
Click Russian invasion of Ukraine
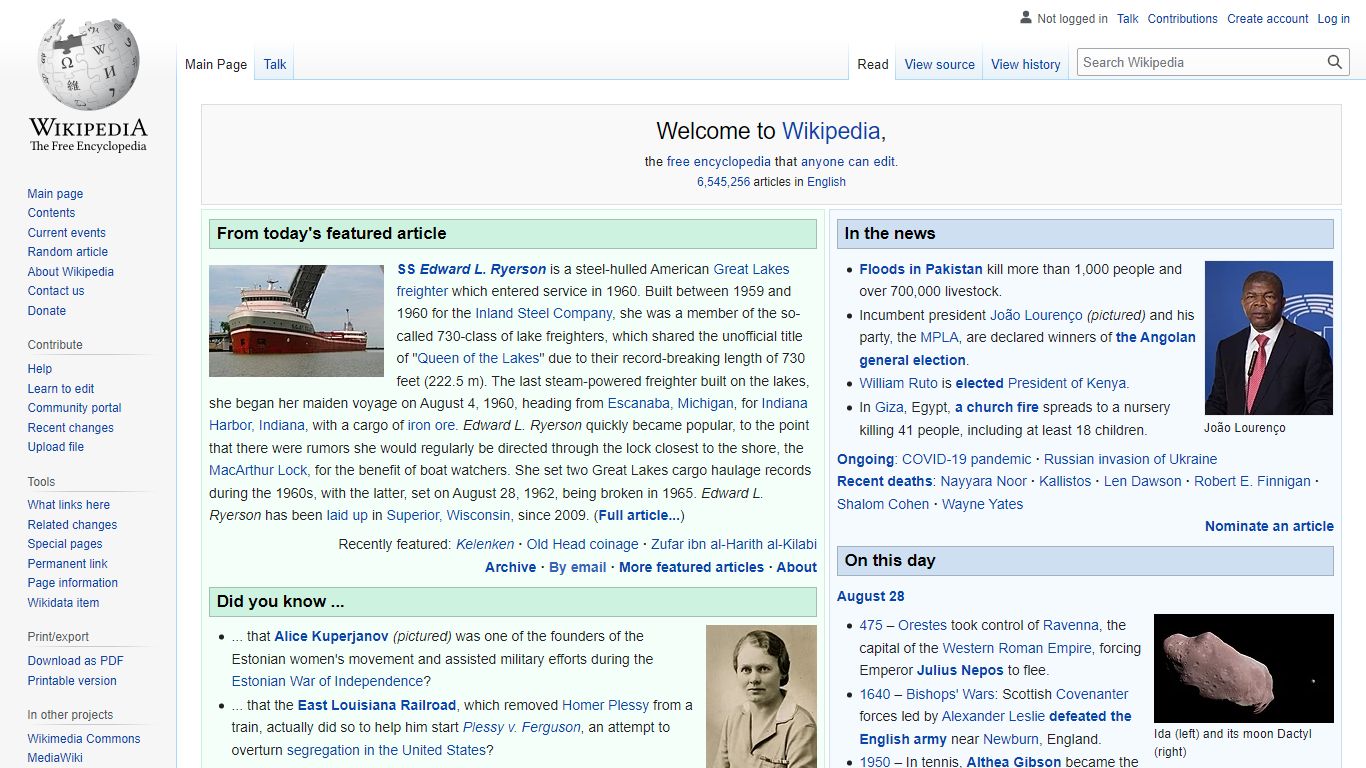1131,459
